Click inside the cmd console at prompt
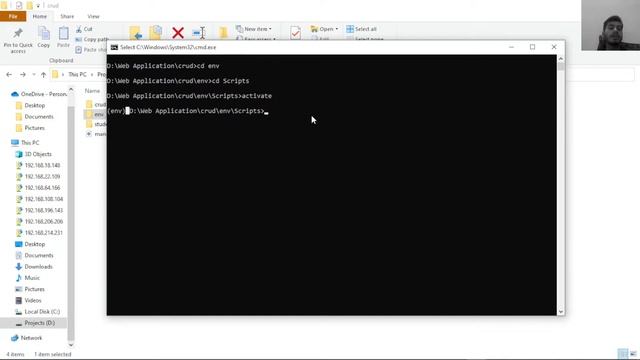640x360 pixels. (x=266, y=111)
